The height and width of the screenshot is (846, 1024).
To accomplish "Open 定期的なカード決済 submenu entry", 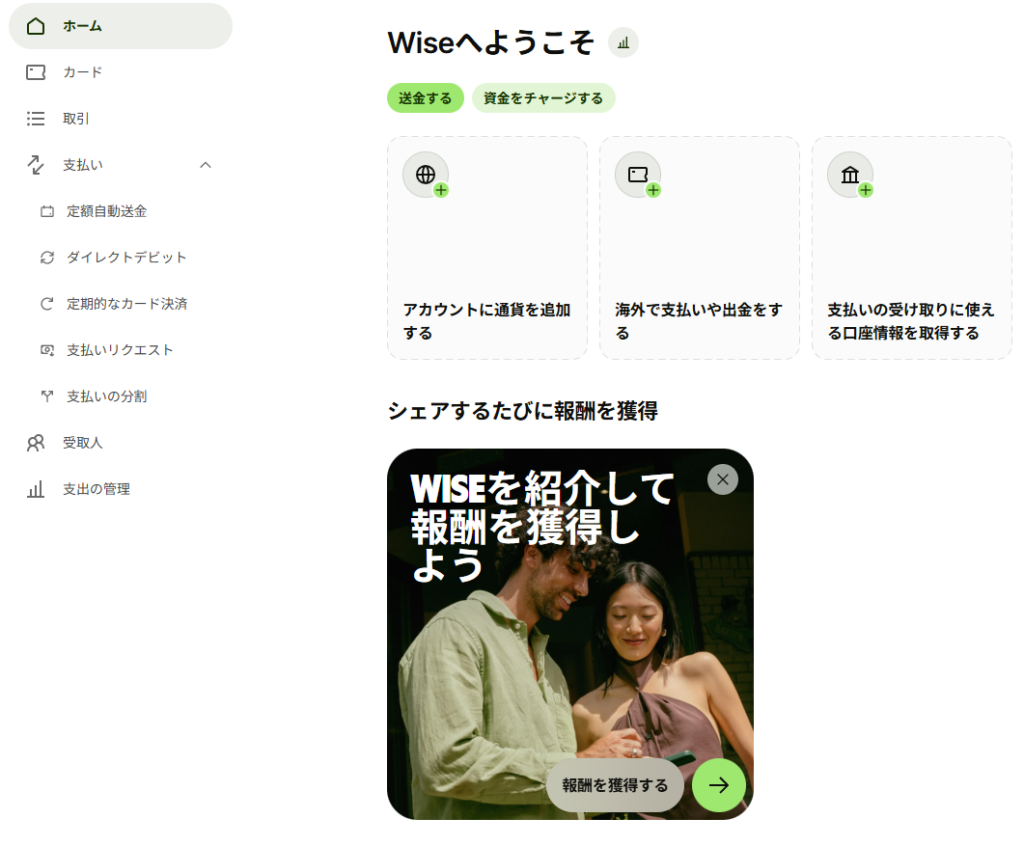I will pos(127,304).
